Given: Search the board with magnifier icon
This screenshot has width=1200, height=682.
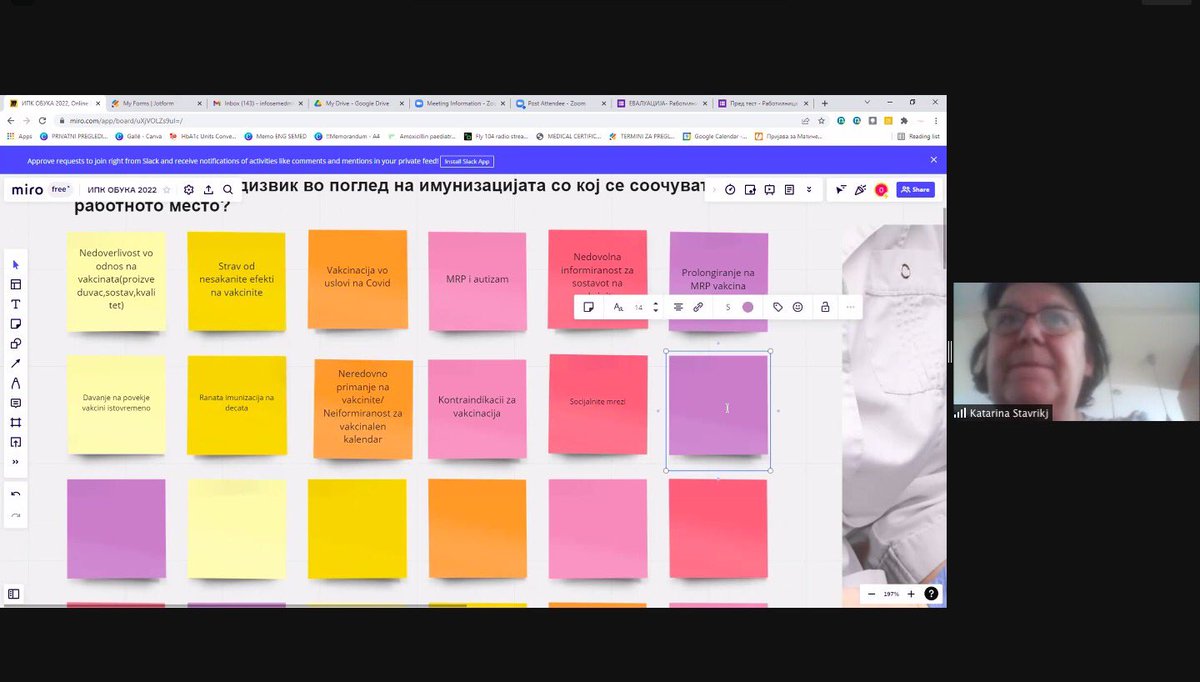Looking at the screenshot, I should [x=228, y=189].
